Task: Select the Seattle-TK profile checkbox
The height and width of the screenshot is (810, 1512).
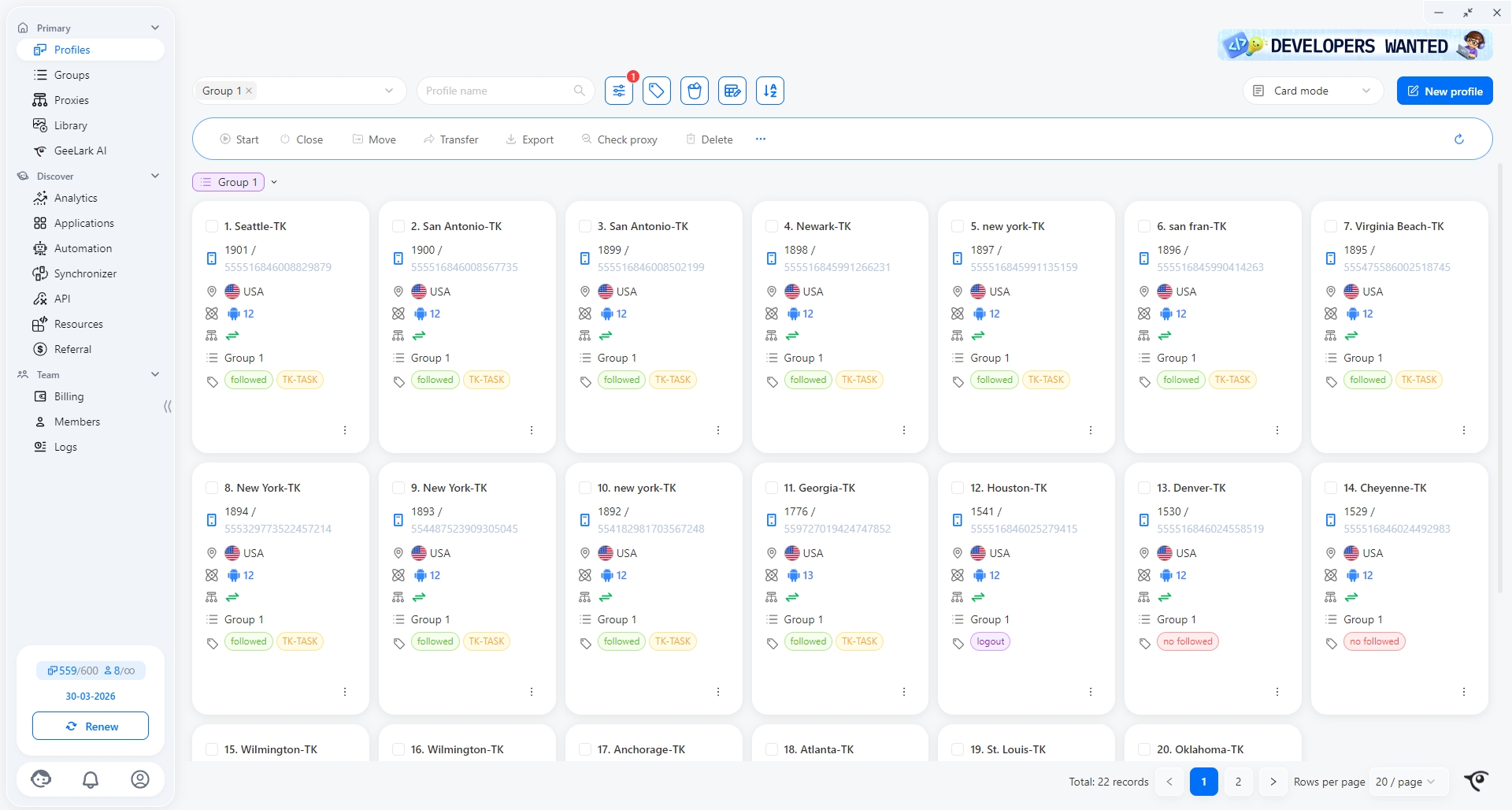Action: click(x=212, y=226)
